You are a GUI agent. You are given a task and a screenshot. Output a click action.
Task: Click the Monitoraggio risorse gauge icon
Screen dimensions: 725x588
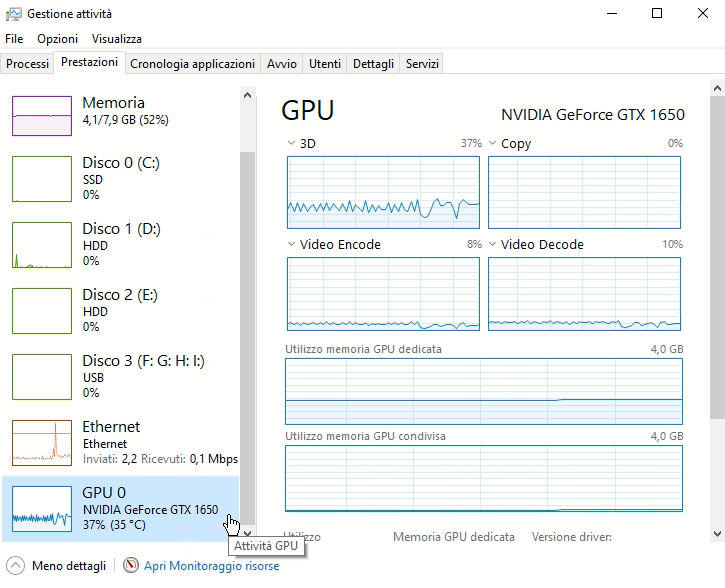[131, 565]
